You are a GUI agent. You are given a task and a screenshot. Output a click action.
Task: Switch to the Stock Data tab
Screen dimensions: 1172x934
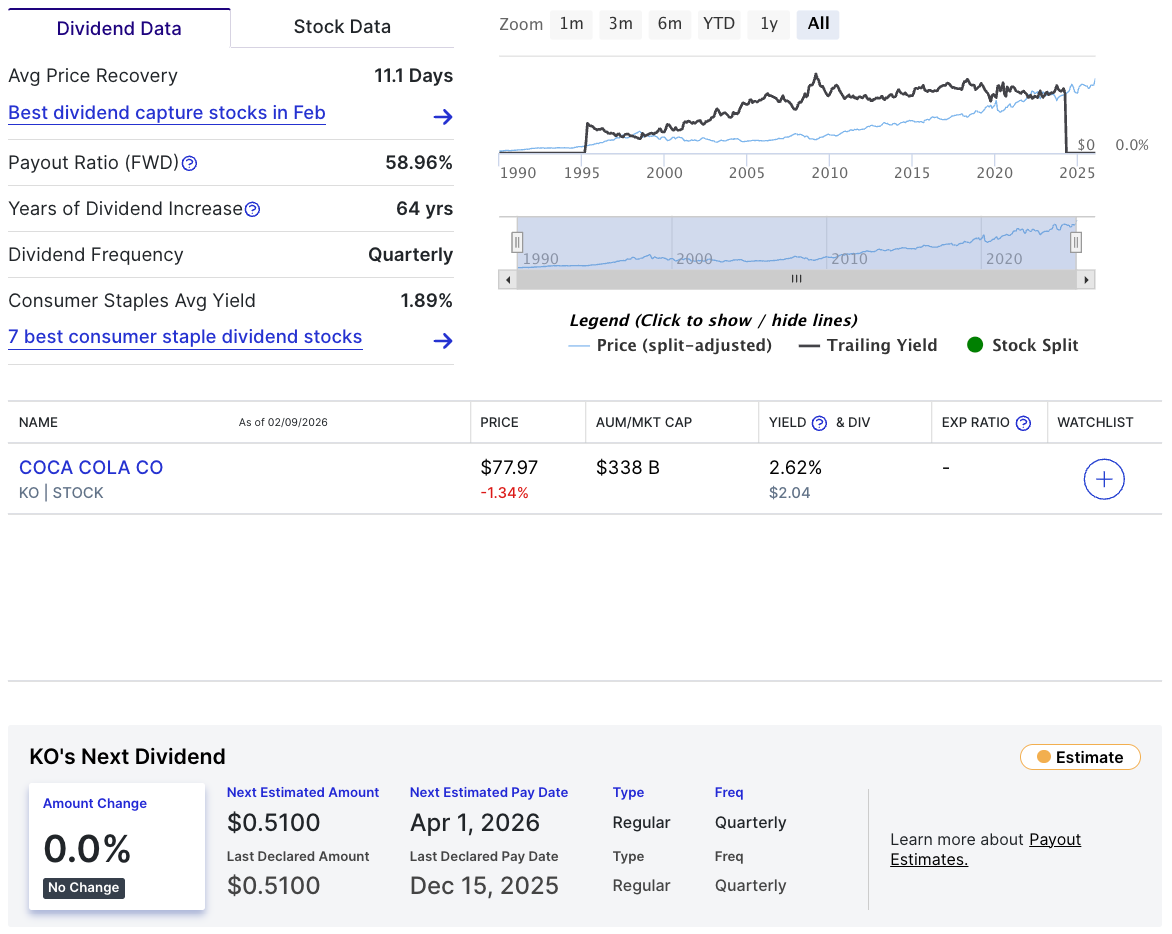(x=340, y=27)
